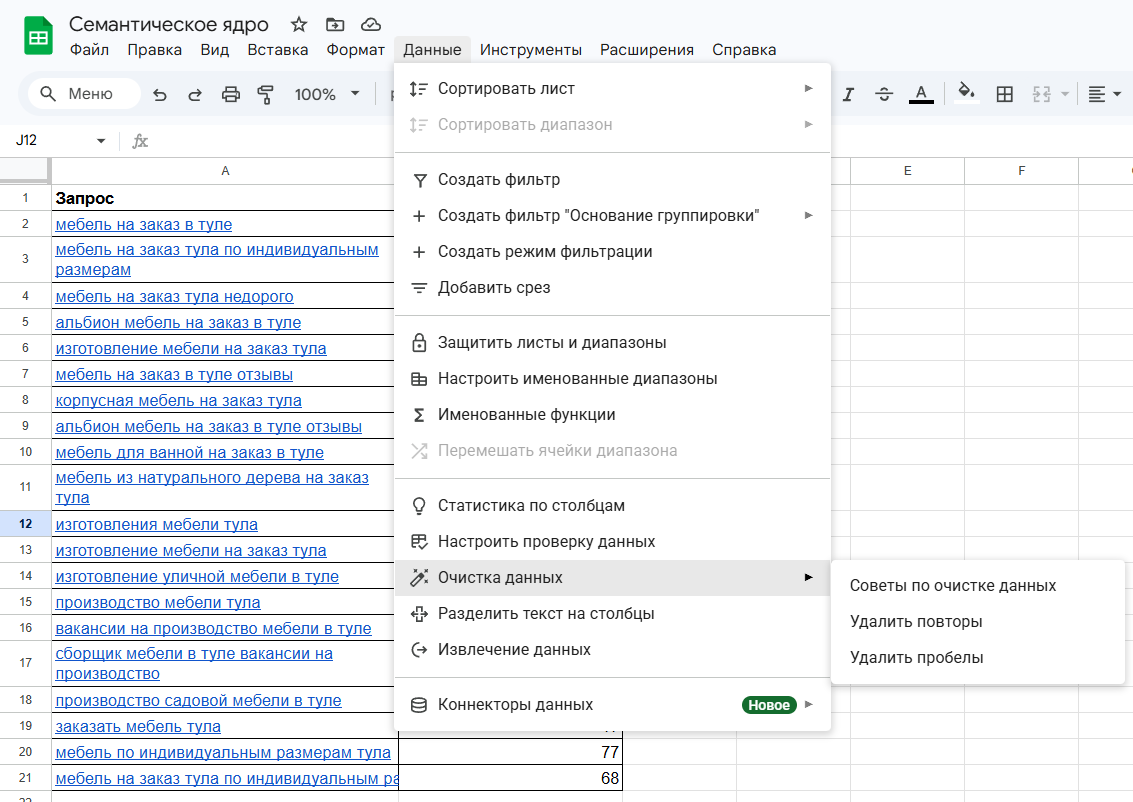
Task: Open the cell name box dropdown
Action: pyautogui.click(x=101, y=141)
